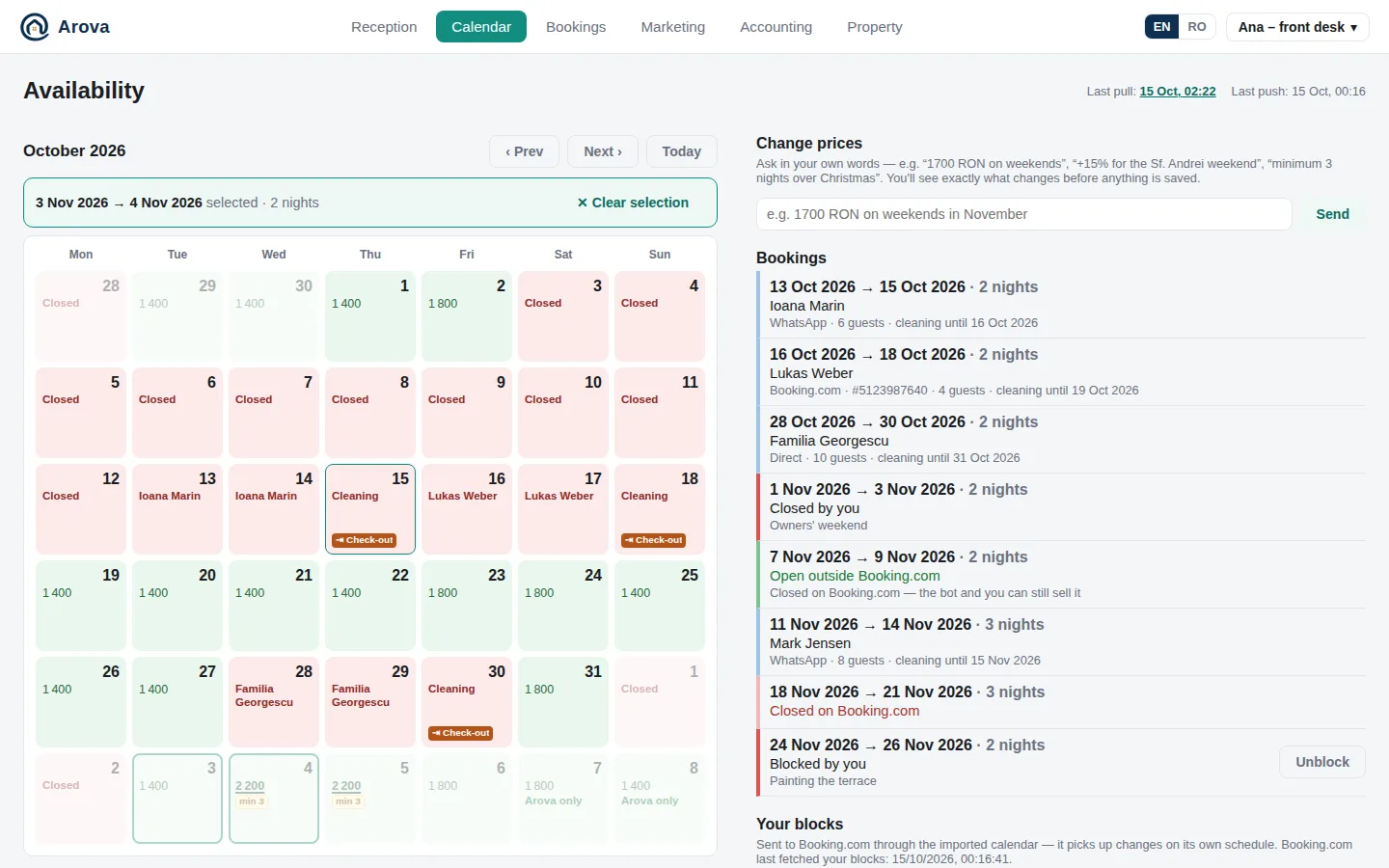Click the min 3 badge on November 4
The image size is (1389, 868).
pos(252,801)
